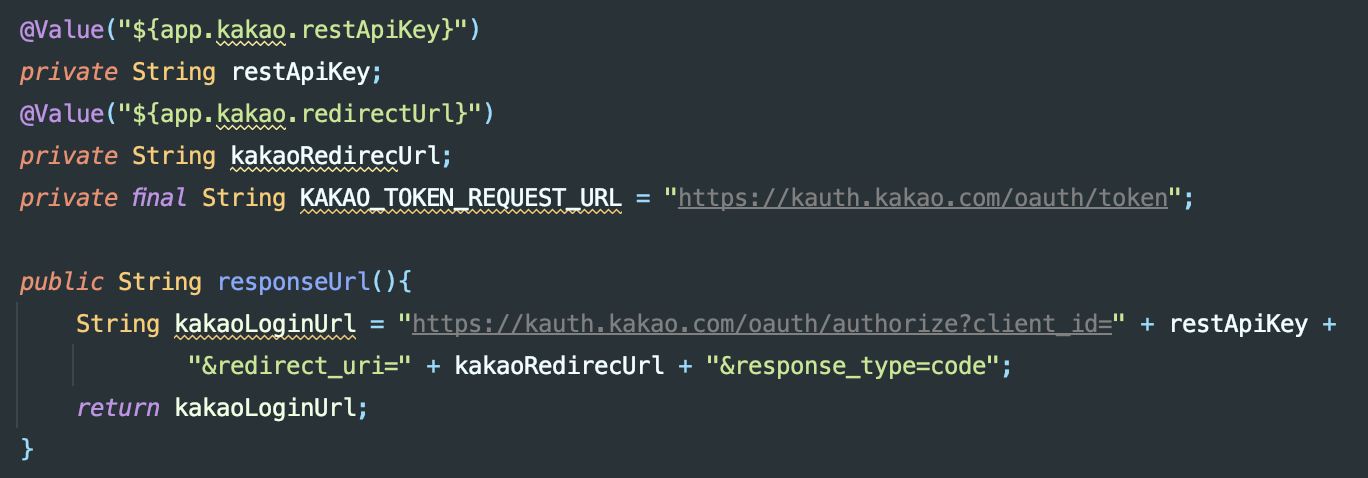The width and height of the screenshot is (1368, 478).
Task: Click the final keyword
Action: click(159, 198)
